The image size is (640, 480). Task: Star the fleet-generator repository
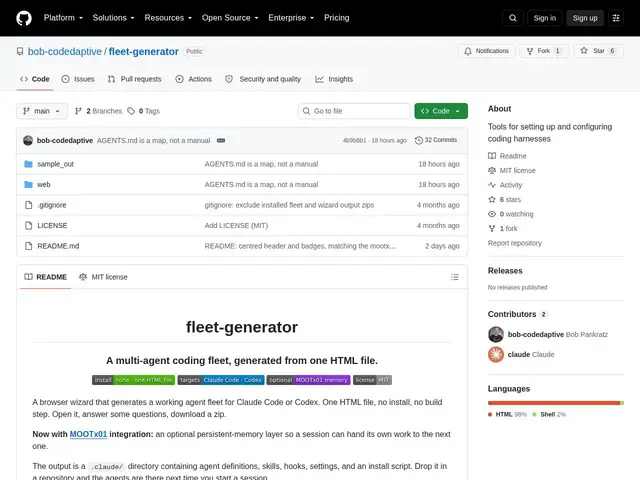(x=598, y=51)
